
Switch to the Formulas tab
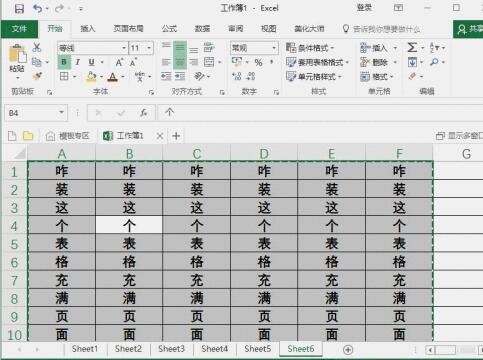[x=169, y=29]
